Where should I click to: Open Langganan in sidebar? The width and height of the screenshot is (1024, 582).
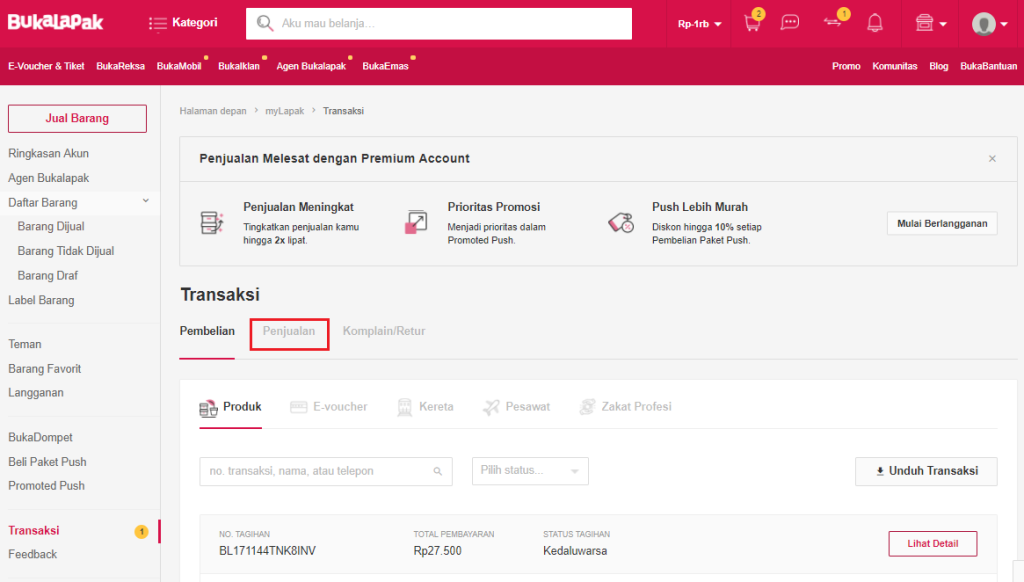(x=36, y=393)
